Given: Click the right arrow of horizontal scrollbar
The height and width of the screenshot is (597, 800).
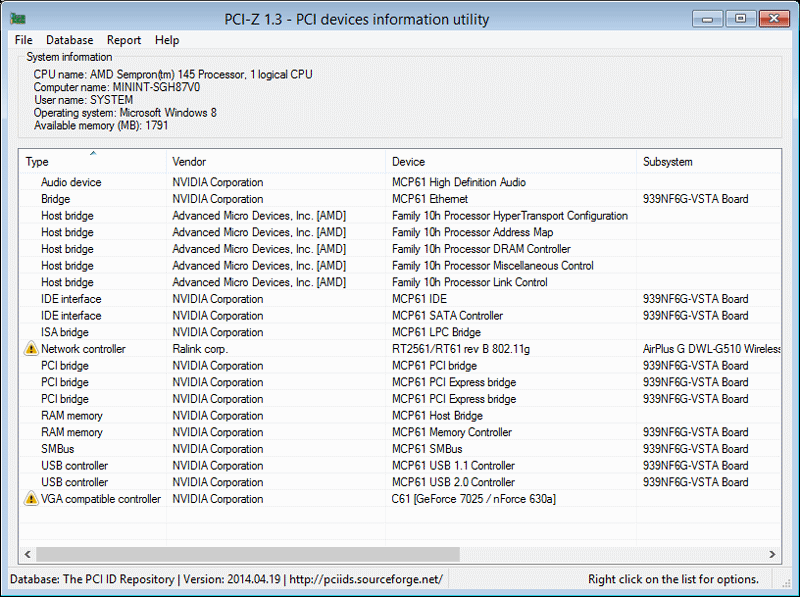Looking at the screenshot, I should coord(773,554).
